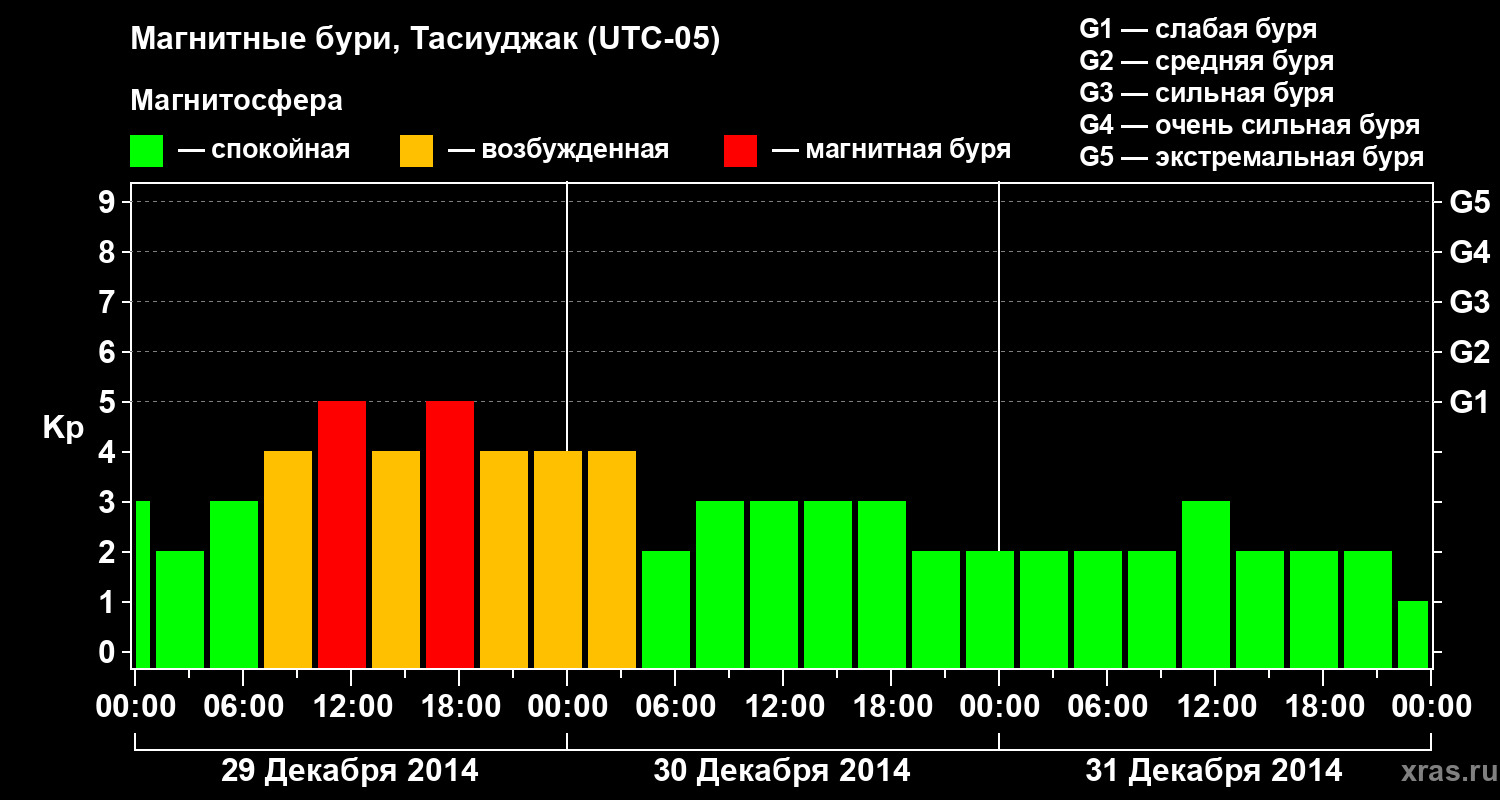
Task: Click the orange bar between the two red bars
Action: tap(396, 559)
